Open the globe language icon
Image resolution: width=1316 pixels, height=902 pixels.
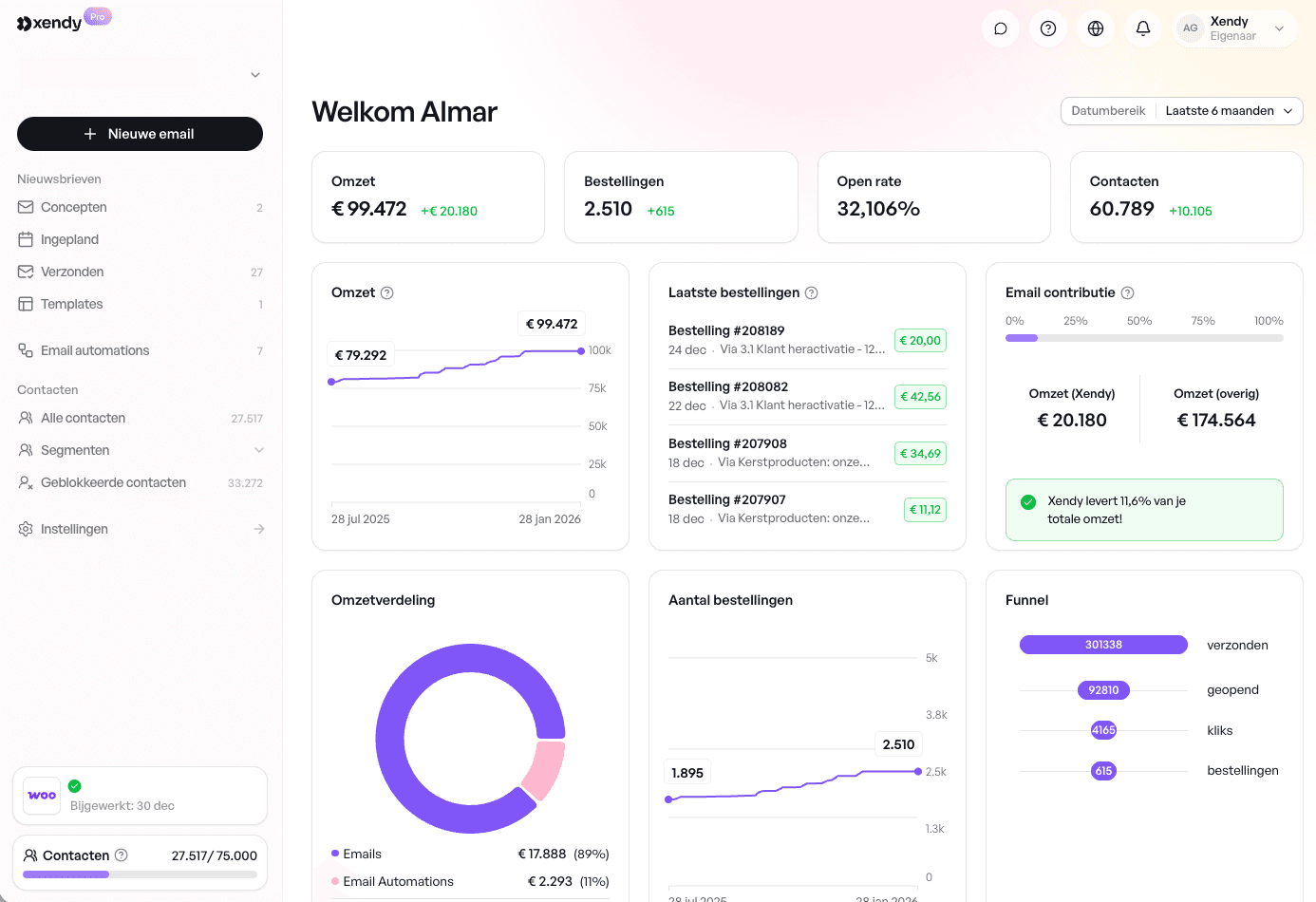[x=1095, y=28]
